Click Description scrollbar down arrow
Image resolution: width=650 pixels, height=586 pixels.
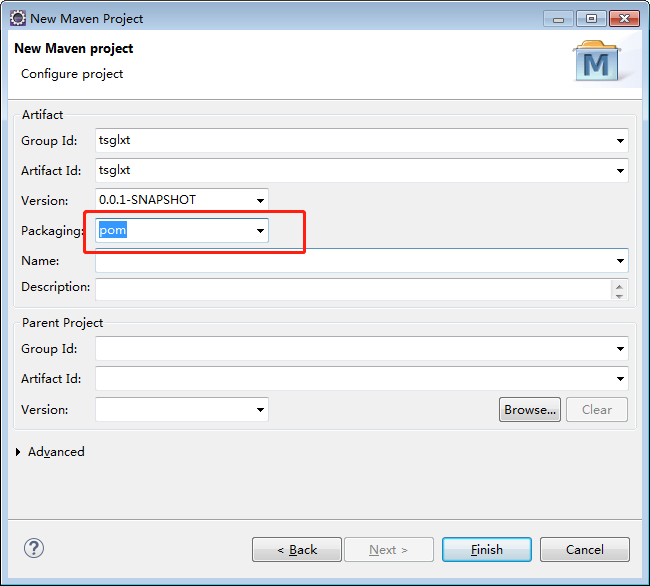[x=619, y=295]
